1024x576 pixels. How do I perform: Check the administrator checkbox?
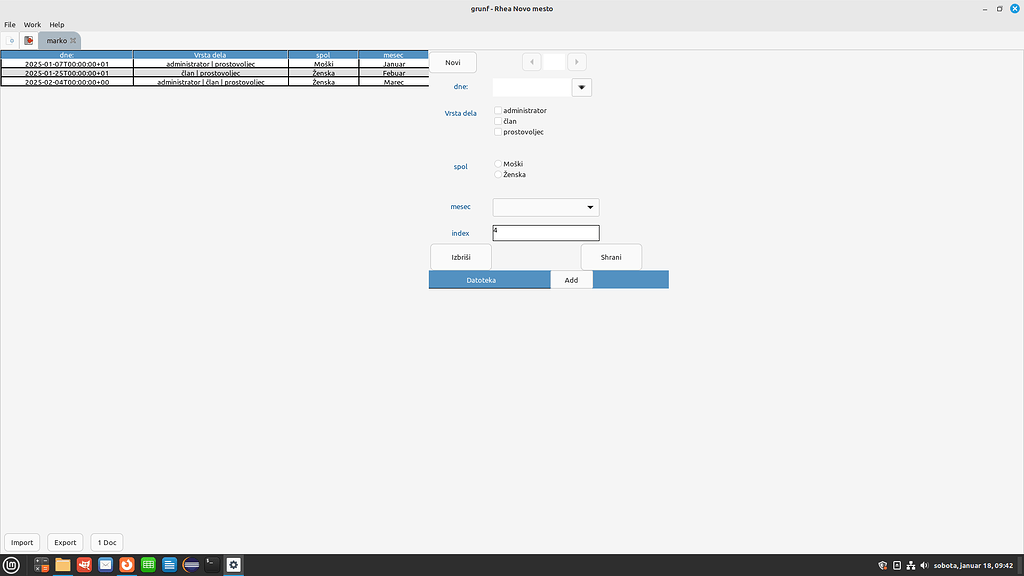pyautogui.click(x=497, y=111)
